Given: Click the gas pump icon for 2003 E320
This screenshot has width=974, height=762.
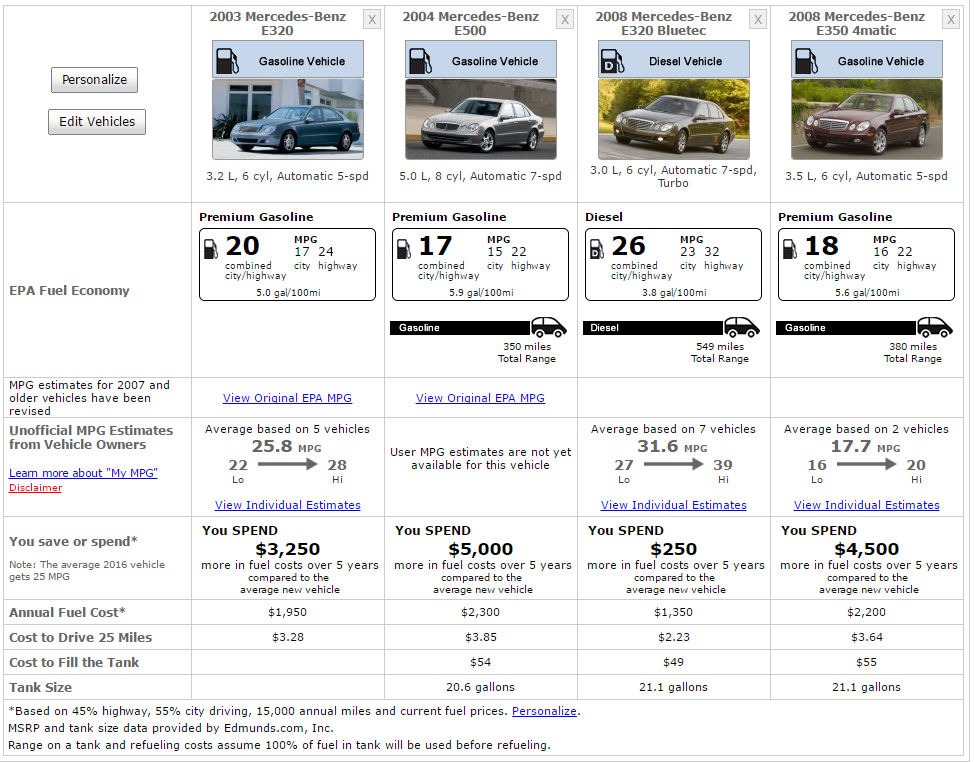Looking at the screenshot, I should click(226, 60).
